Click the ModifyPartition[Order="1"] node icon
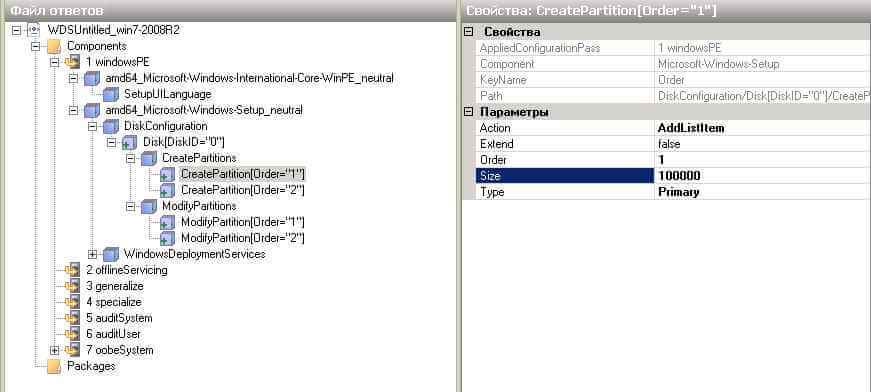The width and height of the screenshot is (871, 392). coord(167,223)
